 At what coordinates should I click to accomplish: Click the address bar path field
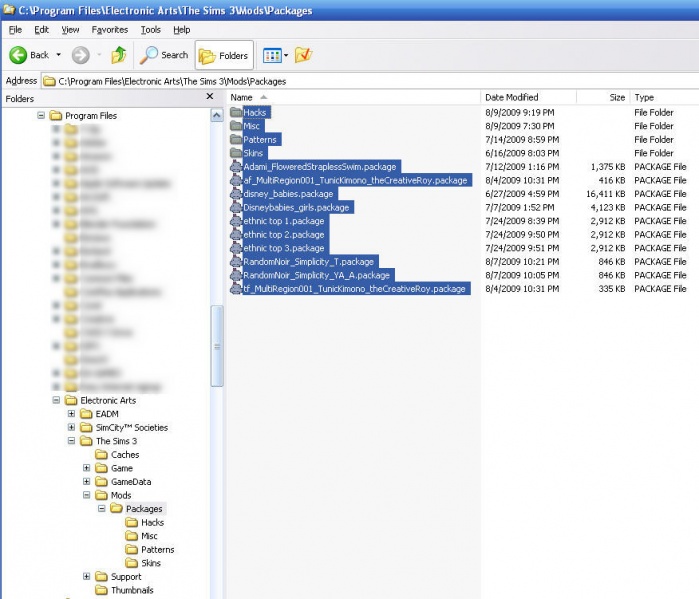click(x=370, y=81)
